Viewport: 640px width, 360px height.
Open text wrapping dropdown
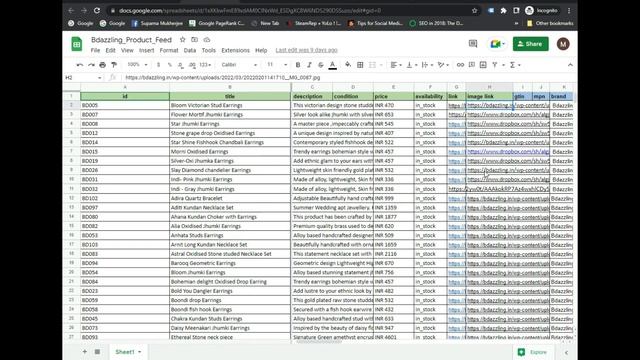(427, 65)
